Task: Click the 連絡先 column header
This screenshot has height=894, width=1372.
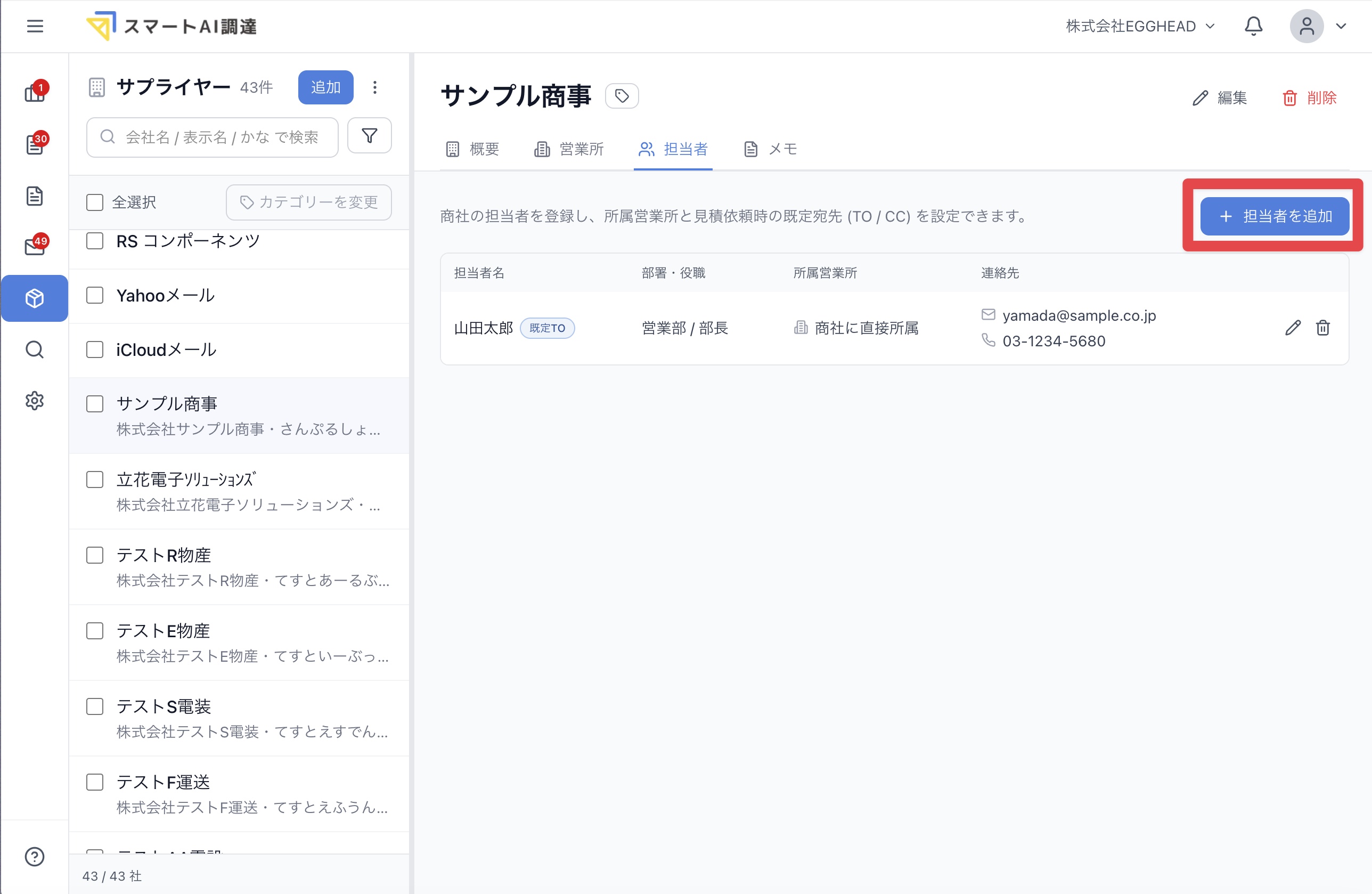Action: click(1000, 273)
